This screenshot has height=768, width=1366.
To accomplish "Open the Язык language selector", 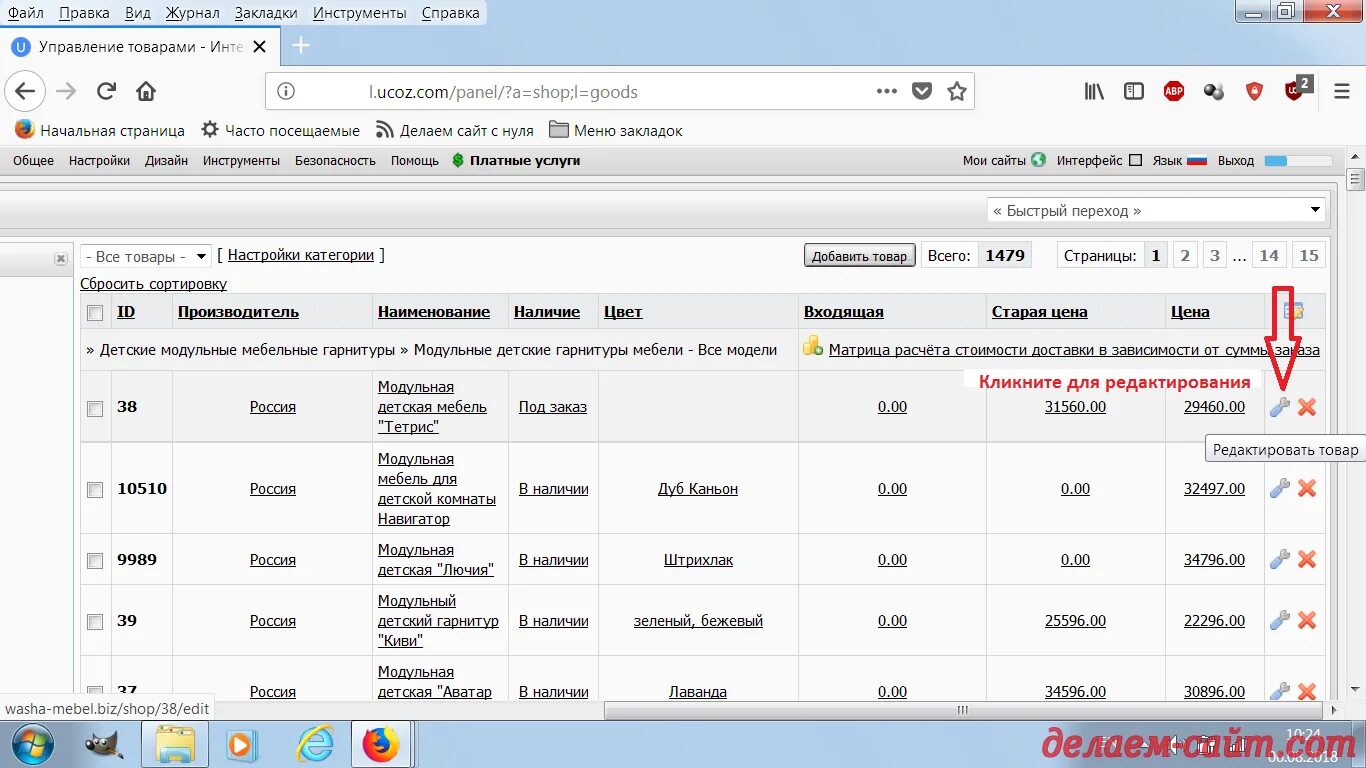I will [x=1180, y=160].
